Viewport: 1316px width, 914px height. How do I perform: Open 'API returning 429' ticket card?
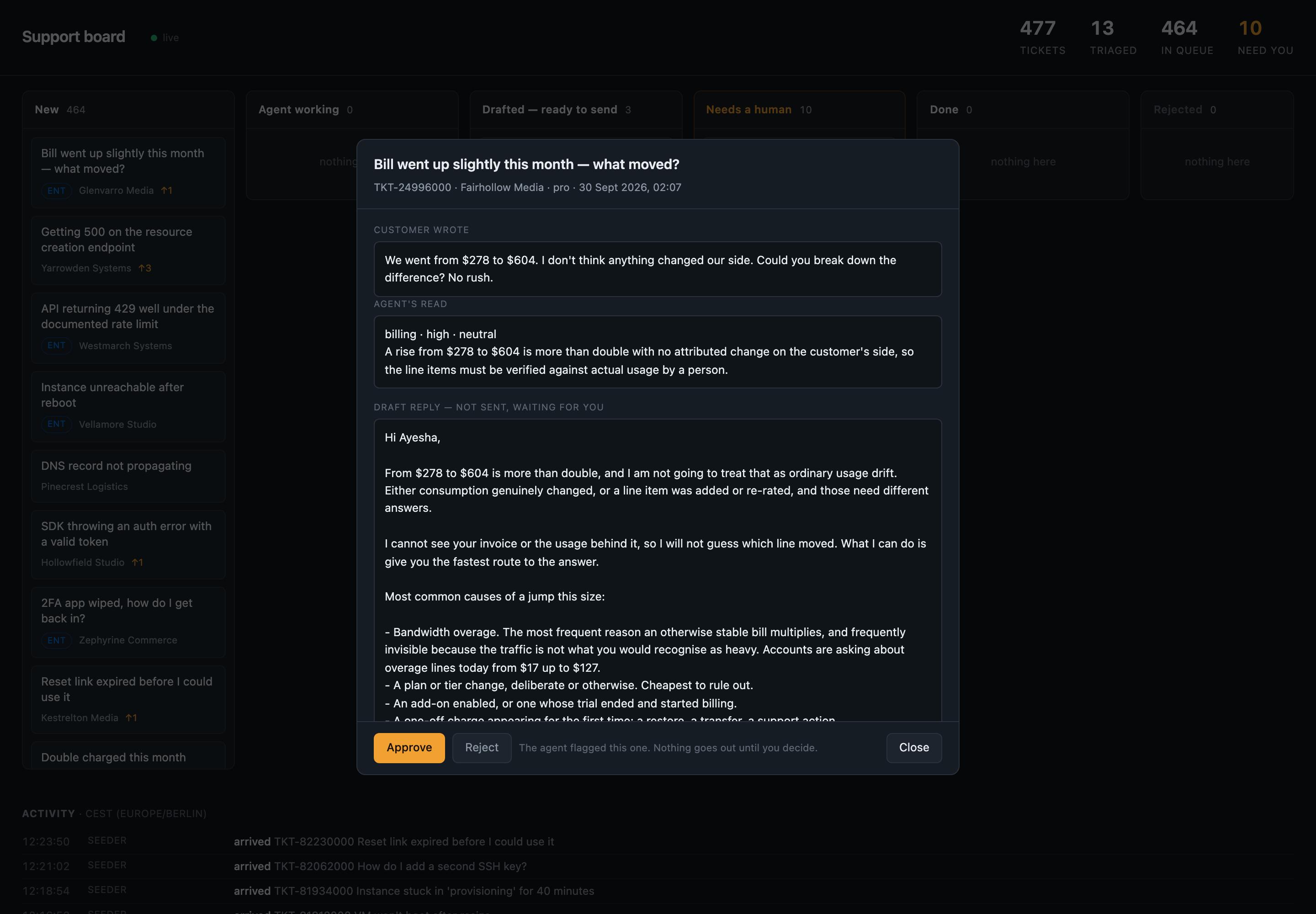128,328
